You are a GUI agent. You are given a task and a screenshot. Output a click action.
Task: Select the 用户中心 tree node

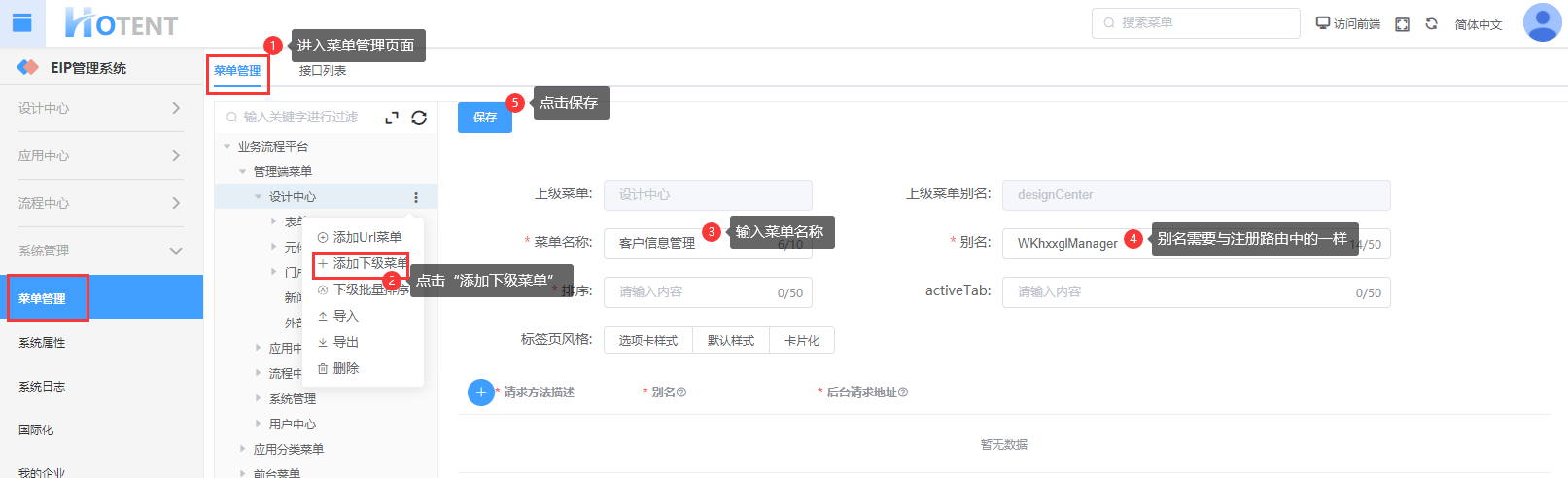click(293, 425)
